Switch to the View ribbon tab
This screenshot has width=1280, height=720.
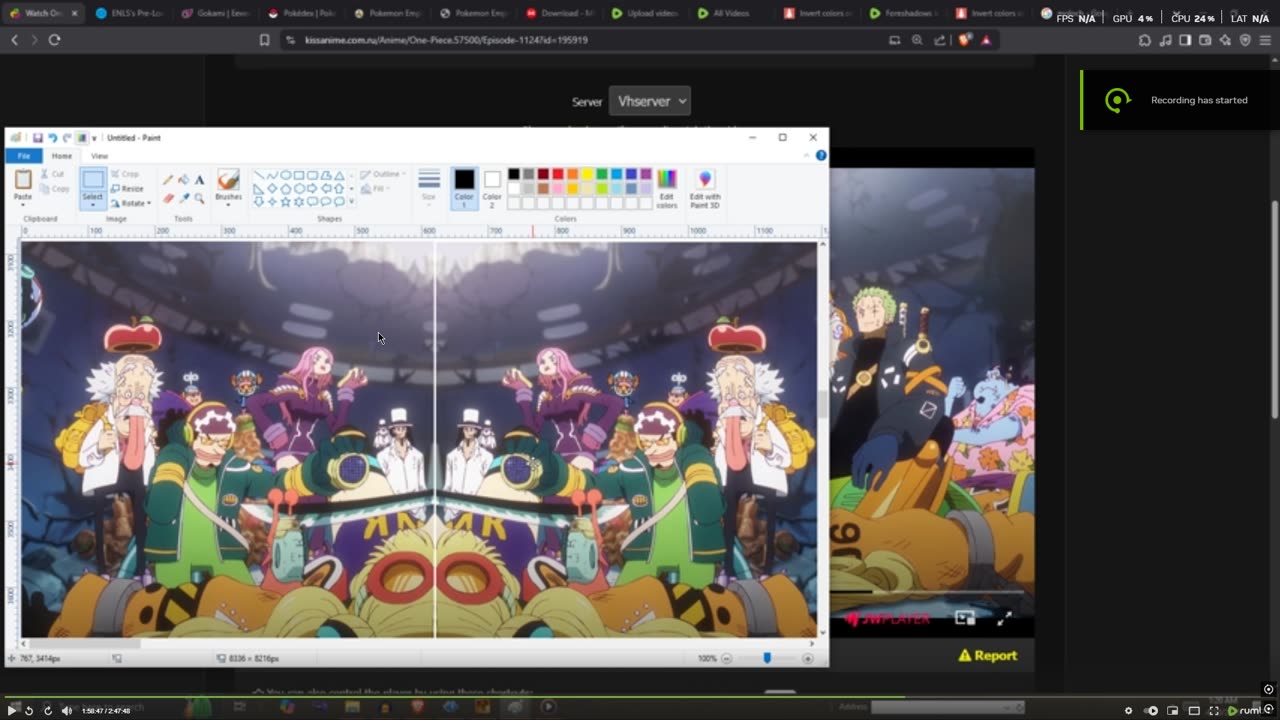(100, 156)
